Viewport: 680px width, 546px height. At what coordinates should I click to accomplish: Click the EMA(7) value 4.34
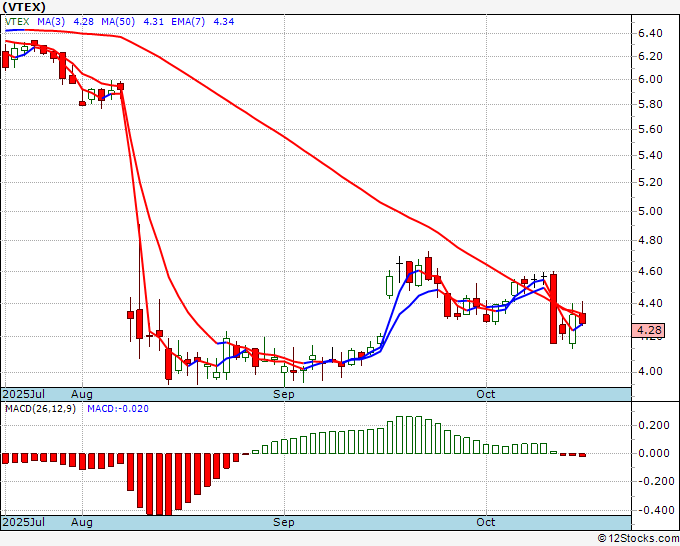(x=224, y=22)
